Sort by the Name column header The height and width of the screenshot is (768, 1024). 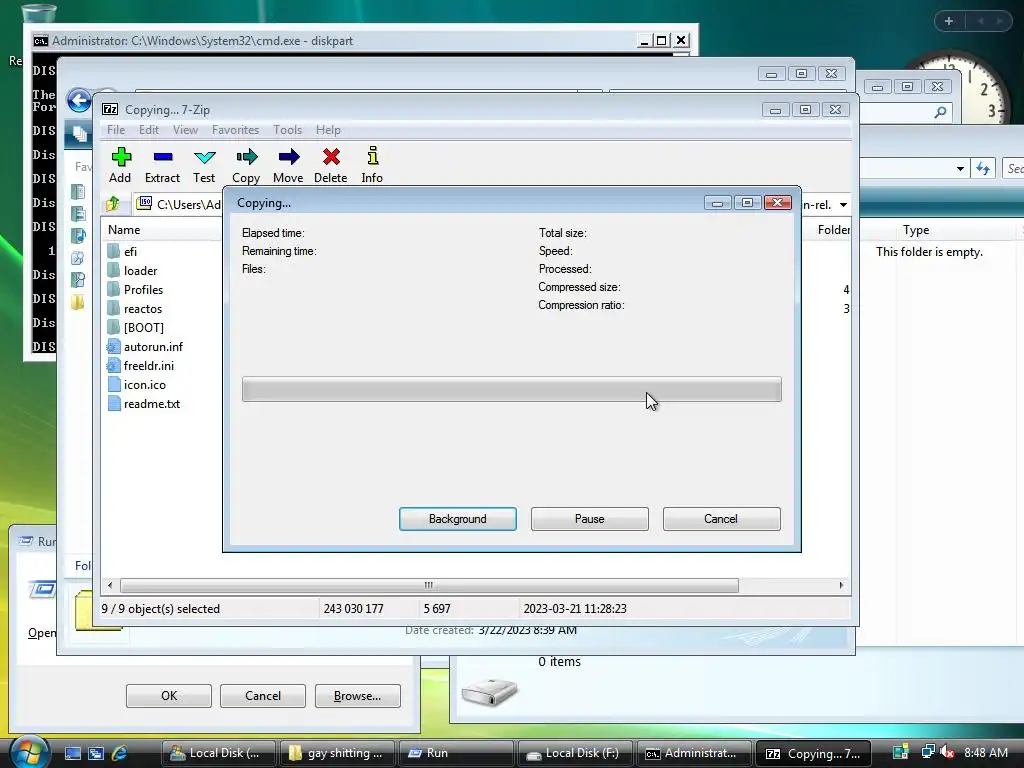(124, 230)
